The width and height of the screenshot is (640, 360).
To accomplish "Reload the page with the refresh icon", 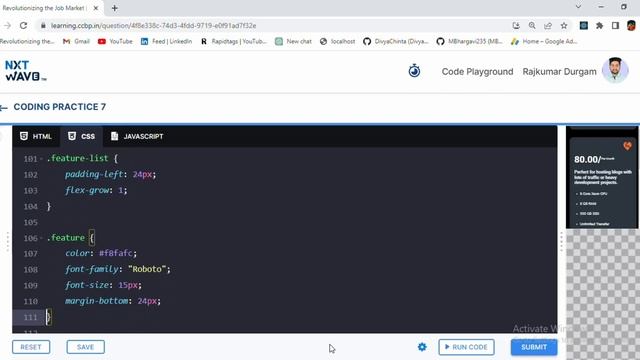I will [x=24, y=25].
